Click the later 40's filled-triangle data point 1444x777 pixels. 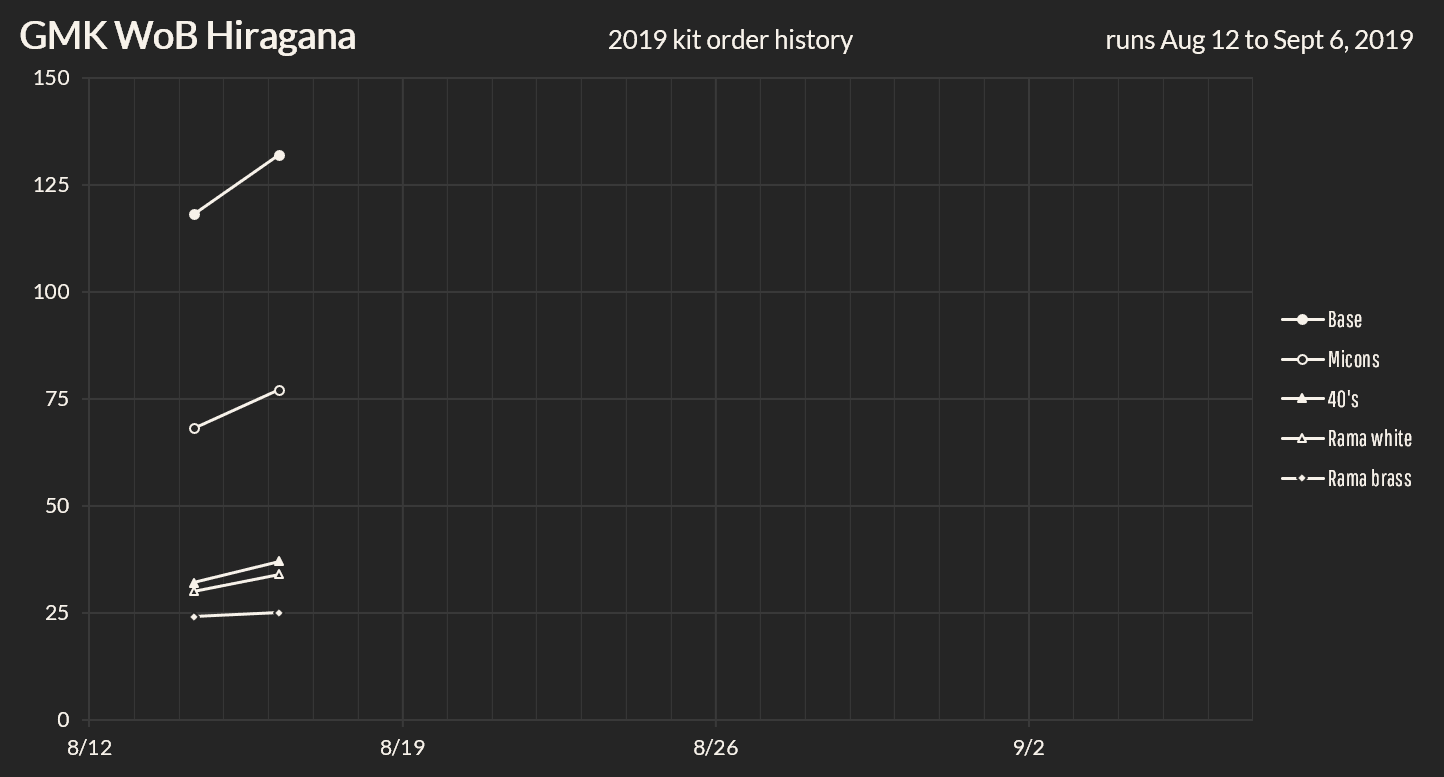[x=279, y=561]
